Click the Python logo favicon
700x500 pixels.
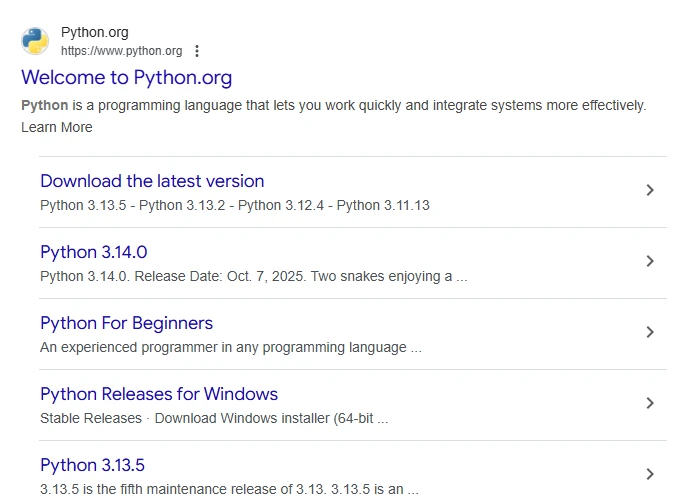(35, 41)
